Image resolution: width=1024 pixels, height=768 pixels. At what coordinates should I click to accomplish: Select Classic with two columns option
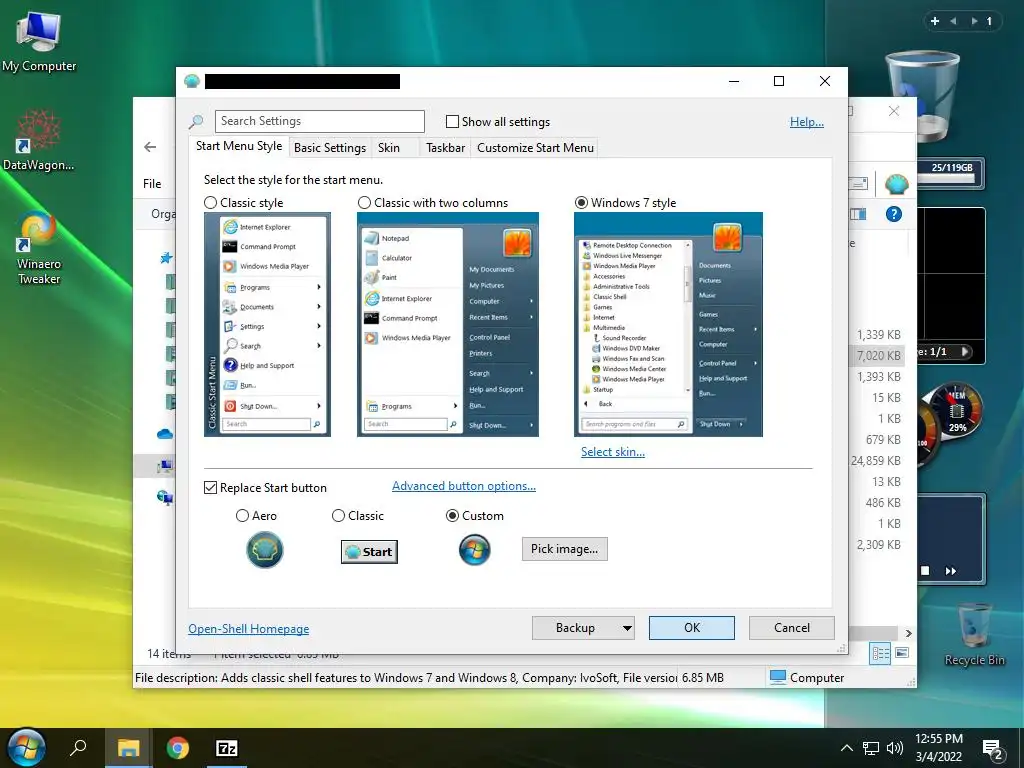point(364,202)
